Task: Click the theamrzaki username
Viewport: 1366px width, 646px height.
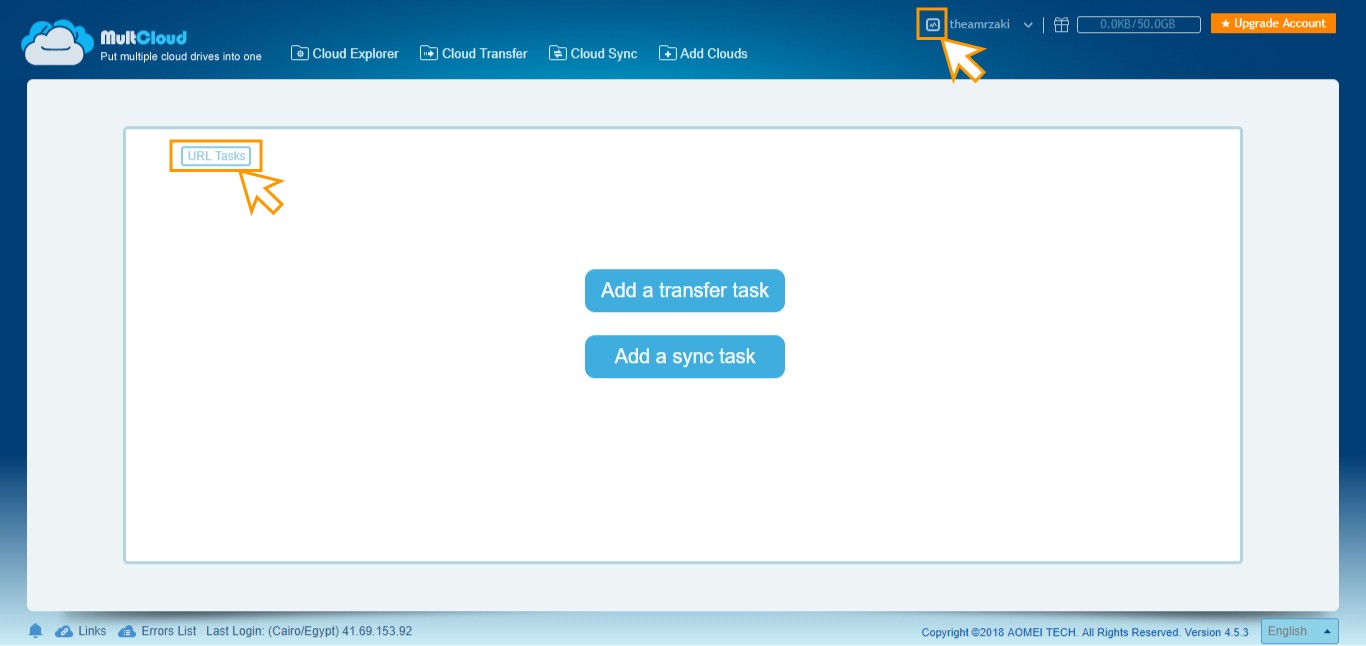Action: (x=980, y=24)
